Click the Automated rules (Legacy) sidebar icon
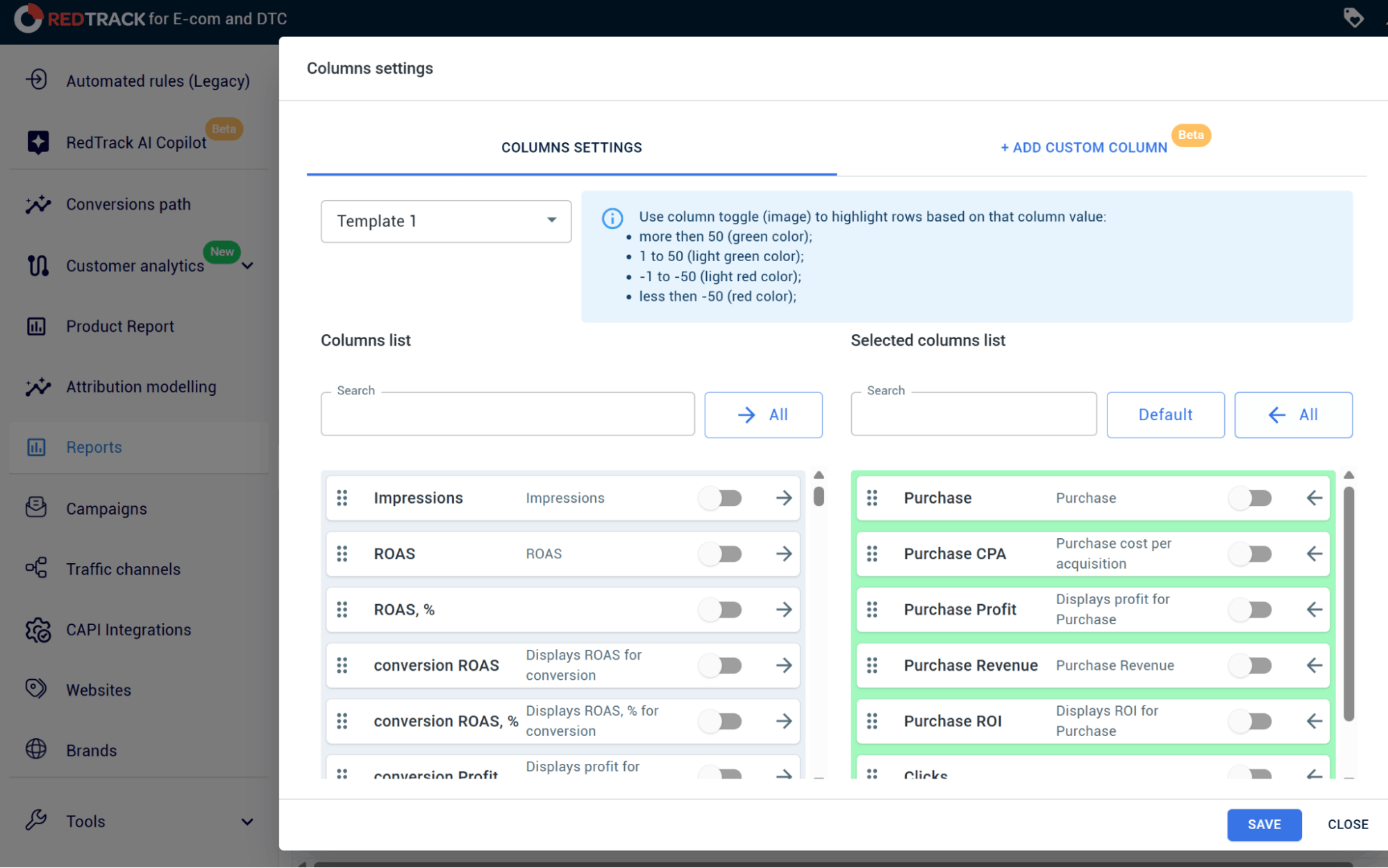This screenshot has height=868, width=1388. (37, 80)
